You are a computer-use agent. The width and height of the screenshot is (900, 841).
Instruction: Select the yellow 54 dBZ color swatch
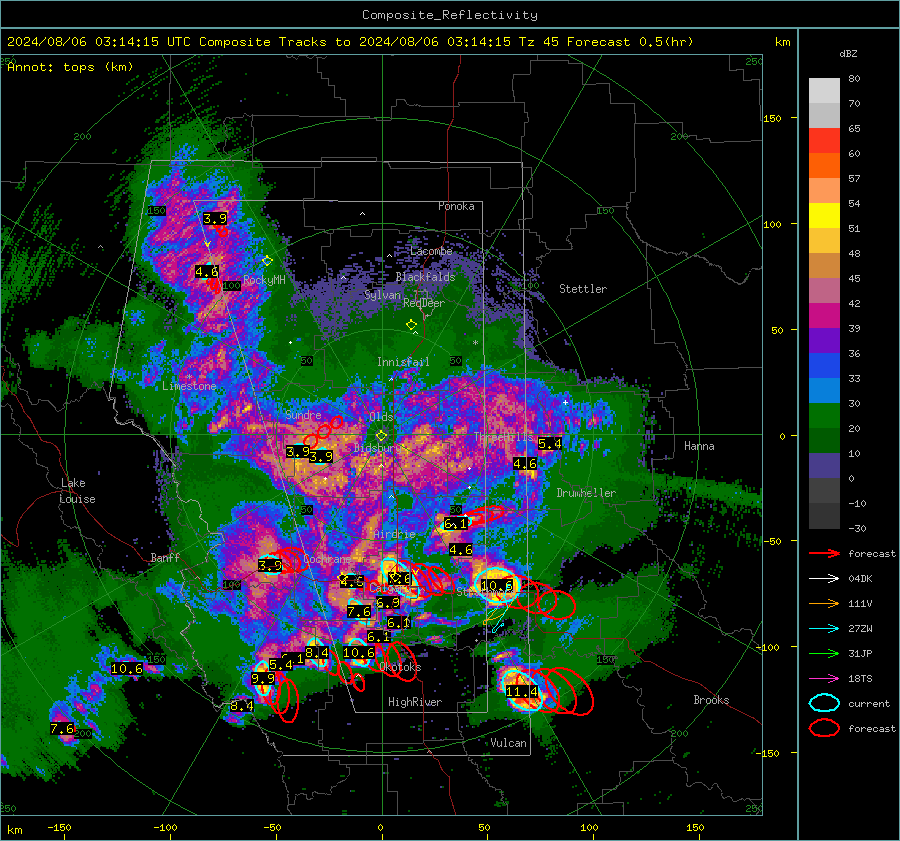point(824,216)
